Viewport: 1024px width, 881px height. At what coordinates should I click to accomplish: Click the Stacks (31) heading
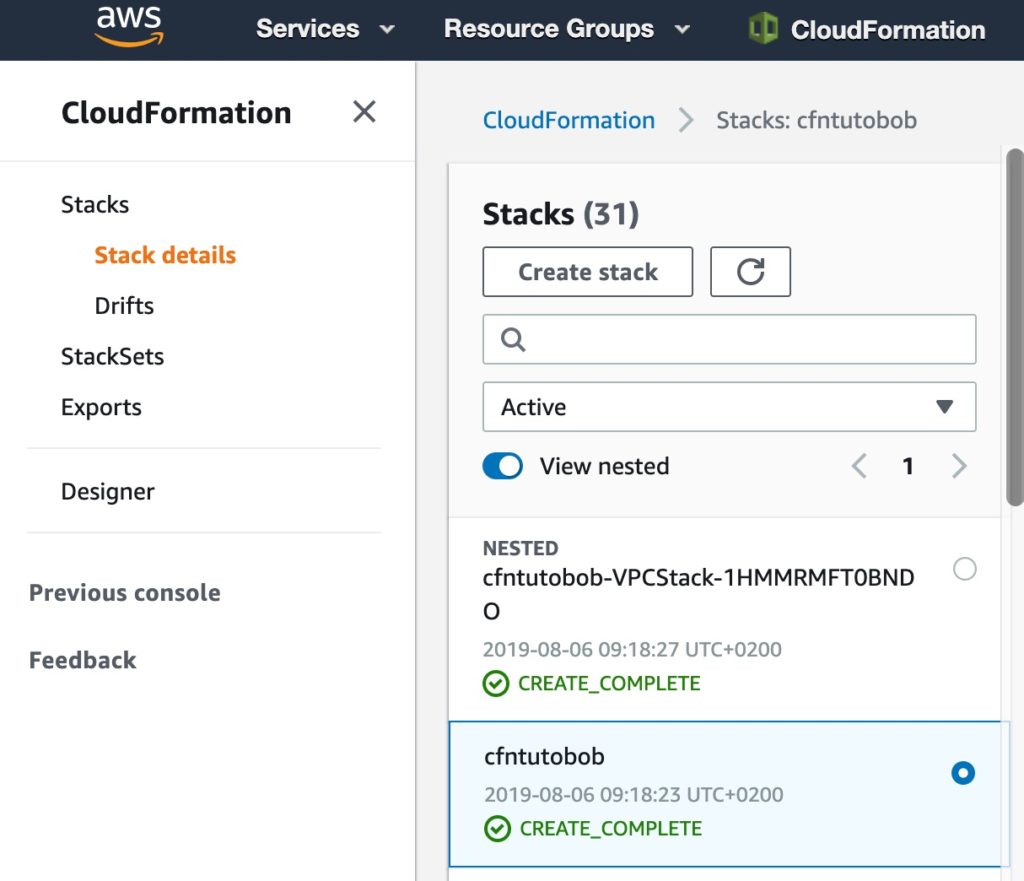tap(560, 214)
